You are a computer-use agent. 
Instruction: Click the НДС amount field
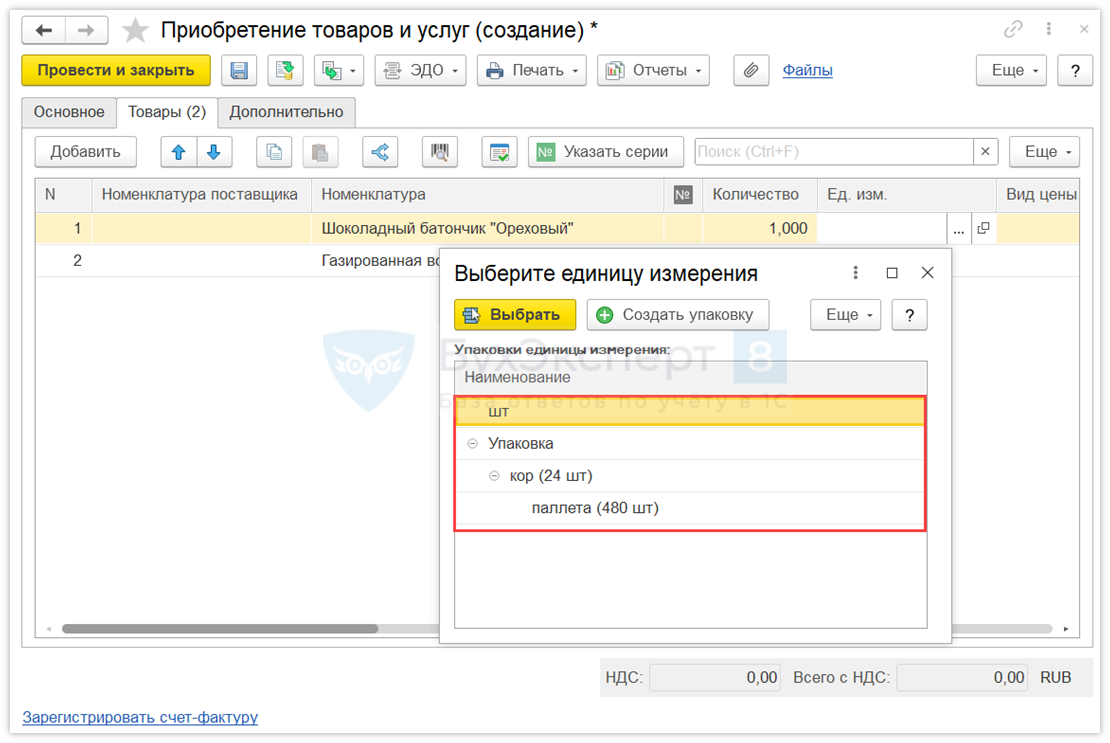[x=714, y=677]
